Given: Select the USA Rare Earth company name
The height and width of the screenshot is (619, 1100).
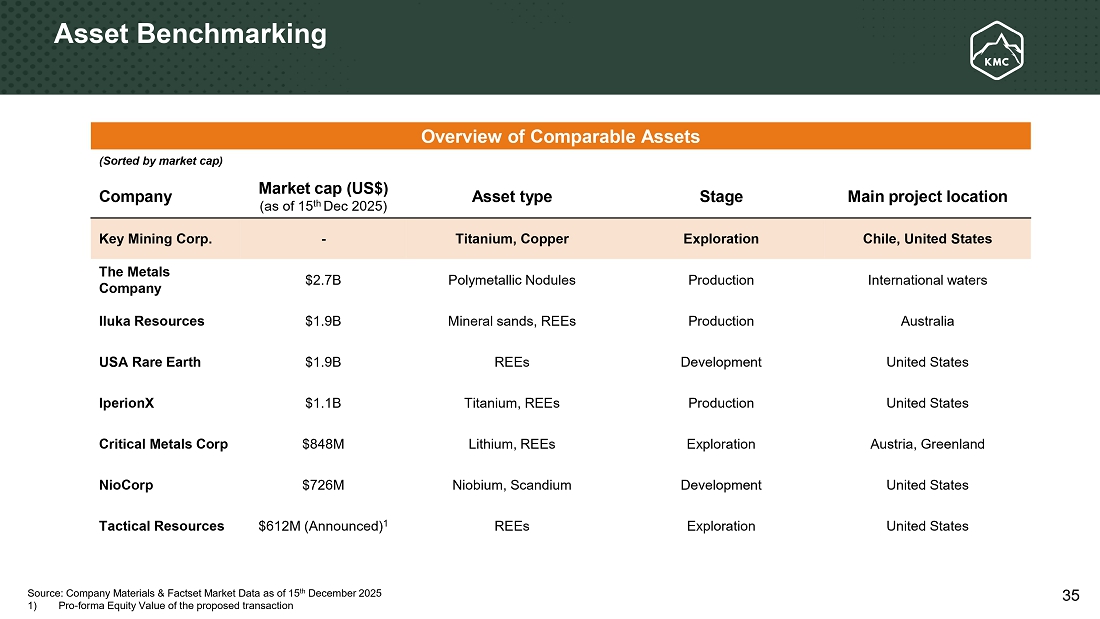Looking at the screenshot, I should click(149, 362).
